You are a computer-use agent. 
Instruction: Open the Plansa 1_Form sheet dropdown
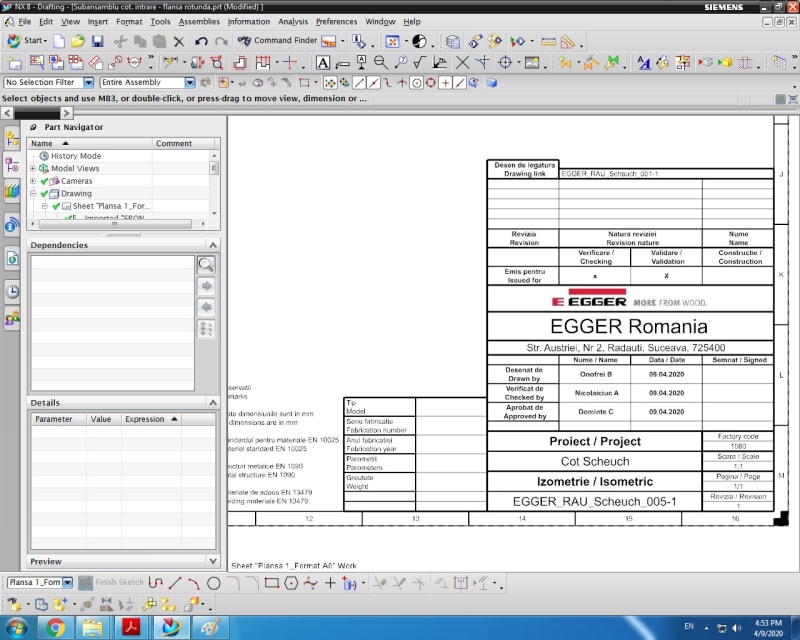(x=67, y=582)
